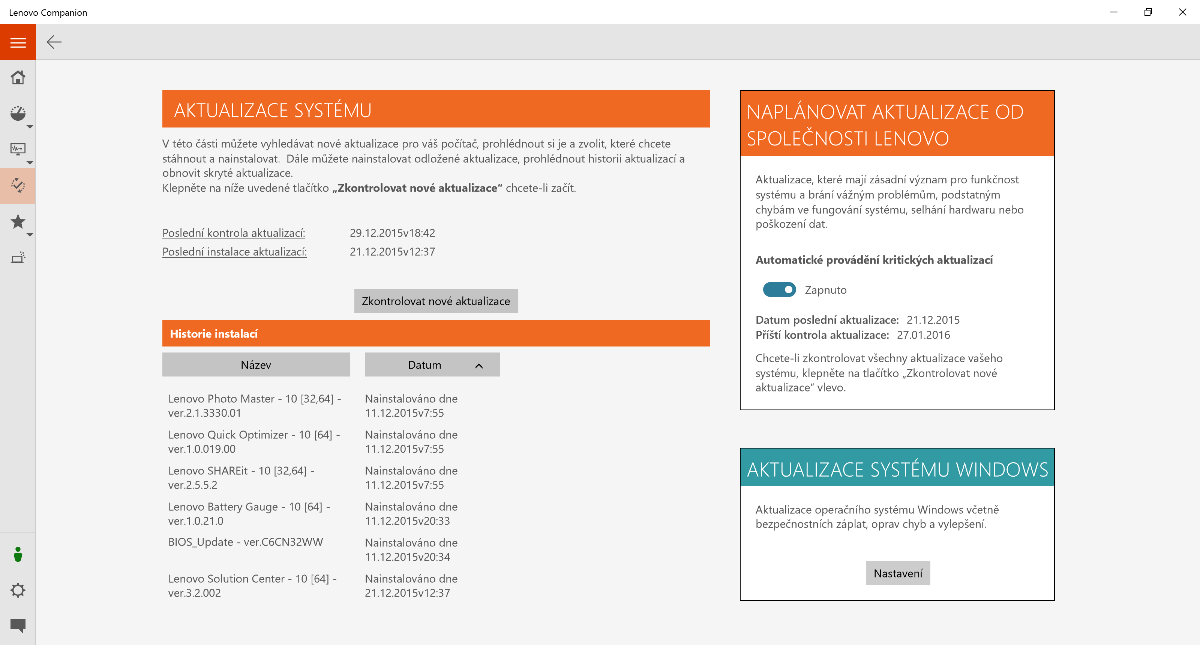Click Poslední kontrola aktualizací link
The width and height of the screenshot is (1200, 645).
pyautogui.click(x=234, y=233)
